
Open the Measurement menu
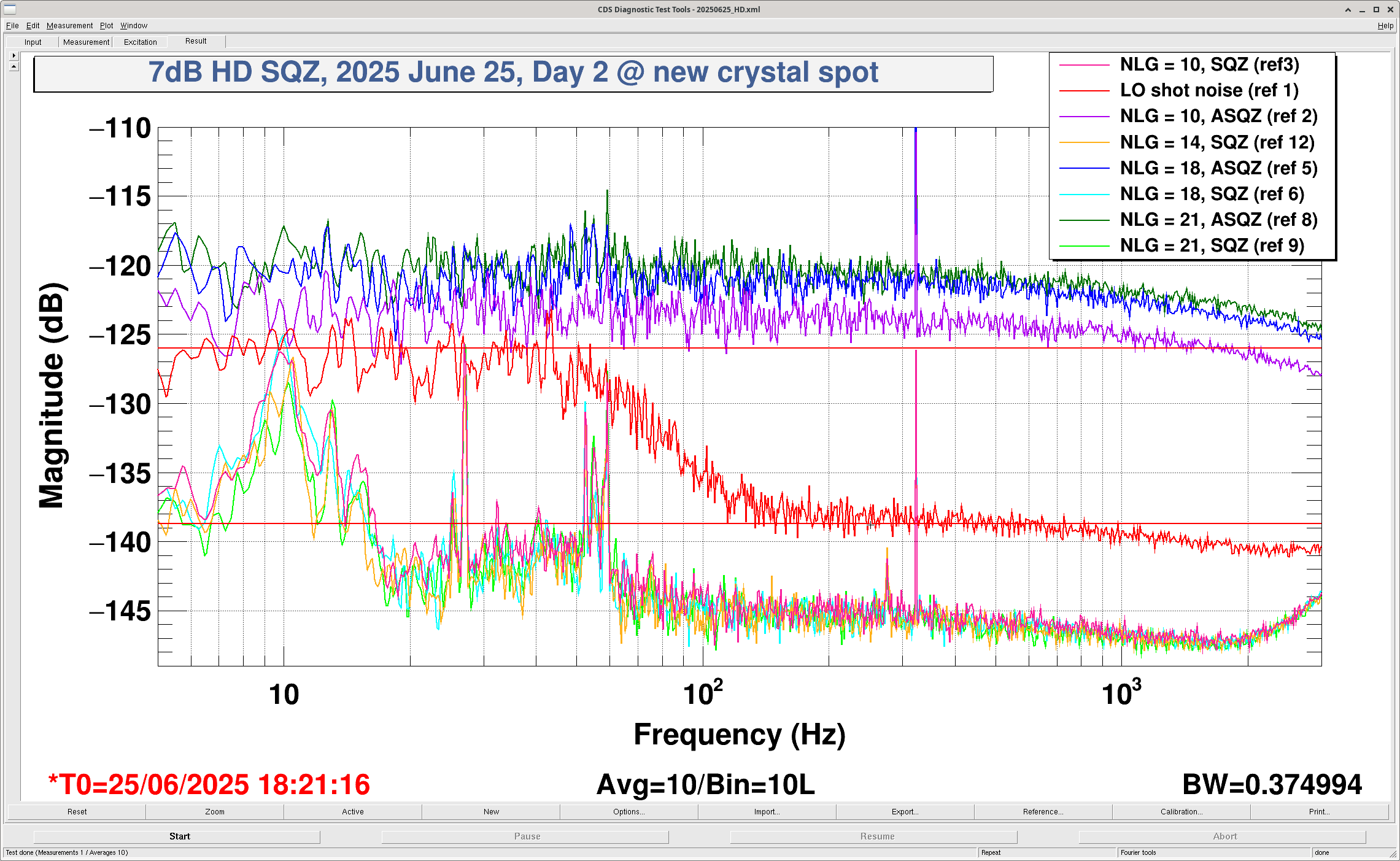69,26
